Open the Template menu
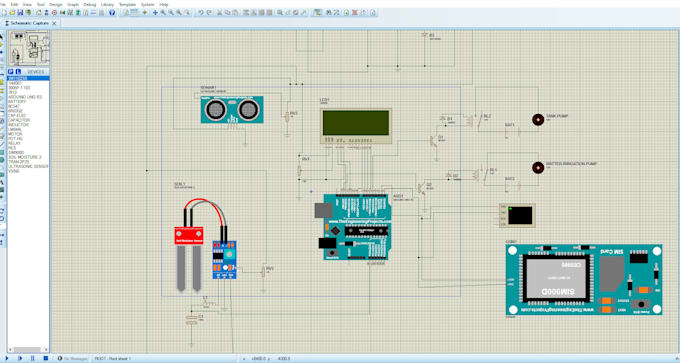680x363 pixels. [x=128, y=4]
